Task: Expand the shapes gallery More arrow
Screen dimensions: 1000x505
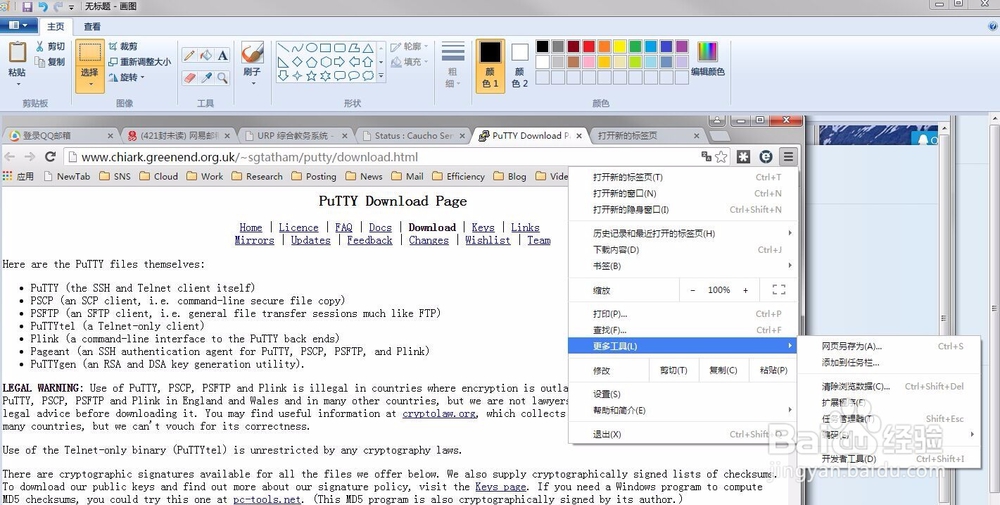Action: 381,76
